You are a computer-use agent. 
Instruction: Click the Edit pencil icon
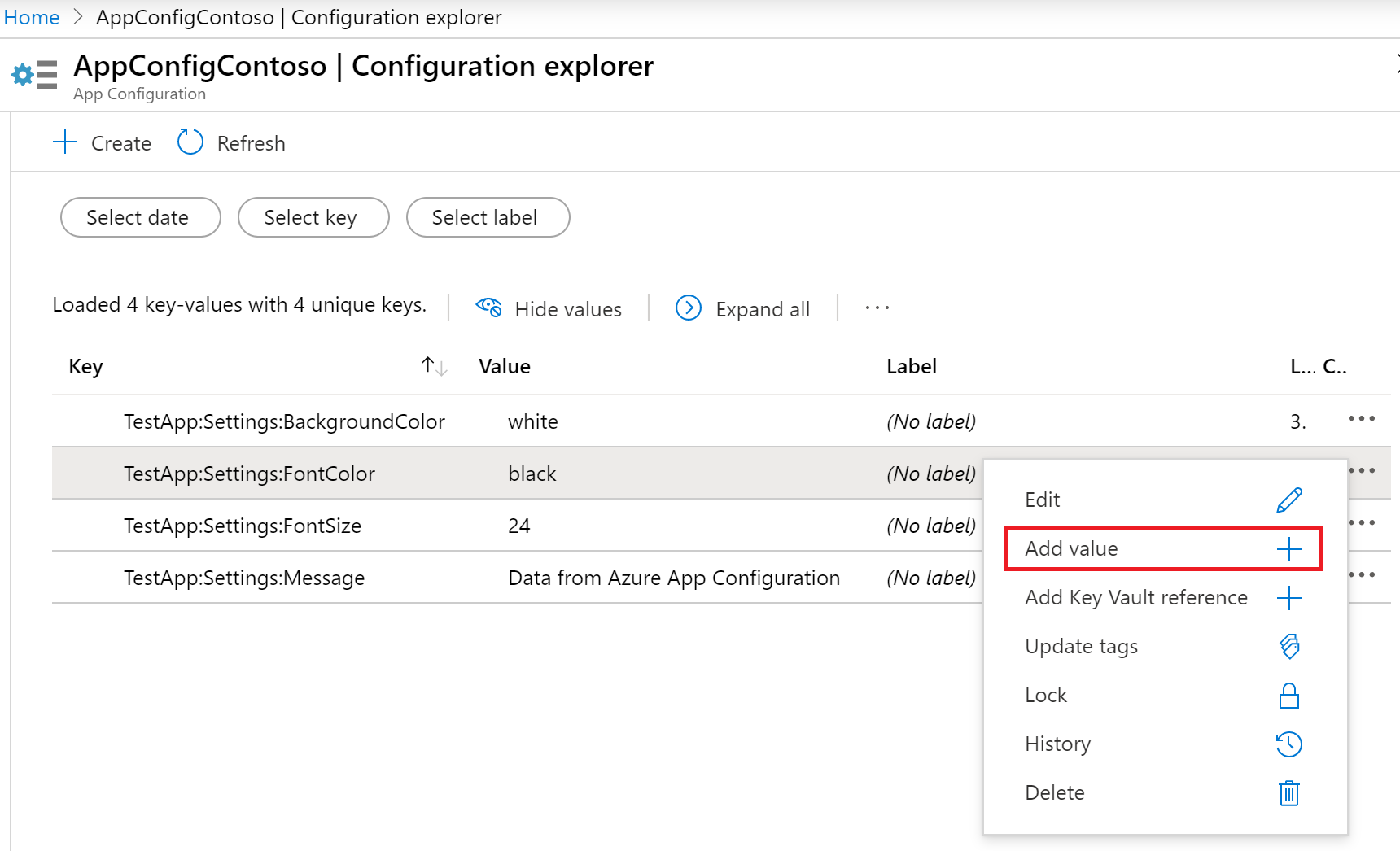[1288, 500]
